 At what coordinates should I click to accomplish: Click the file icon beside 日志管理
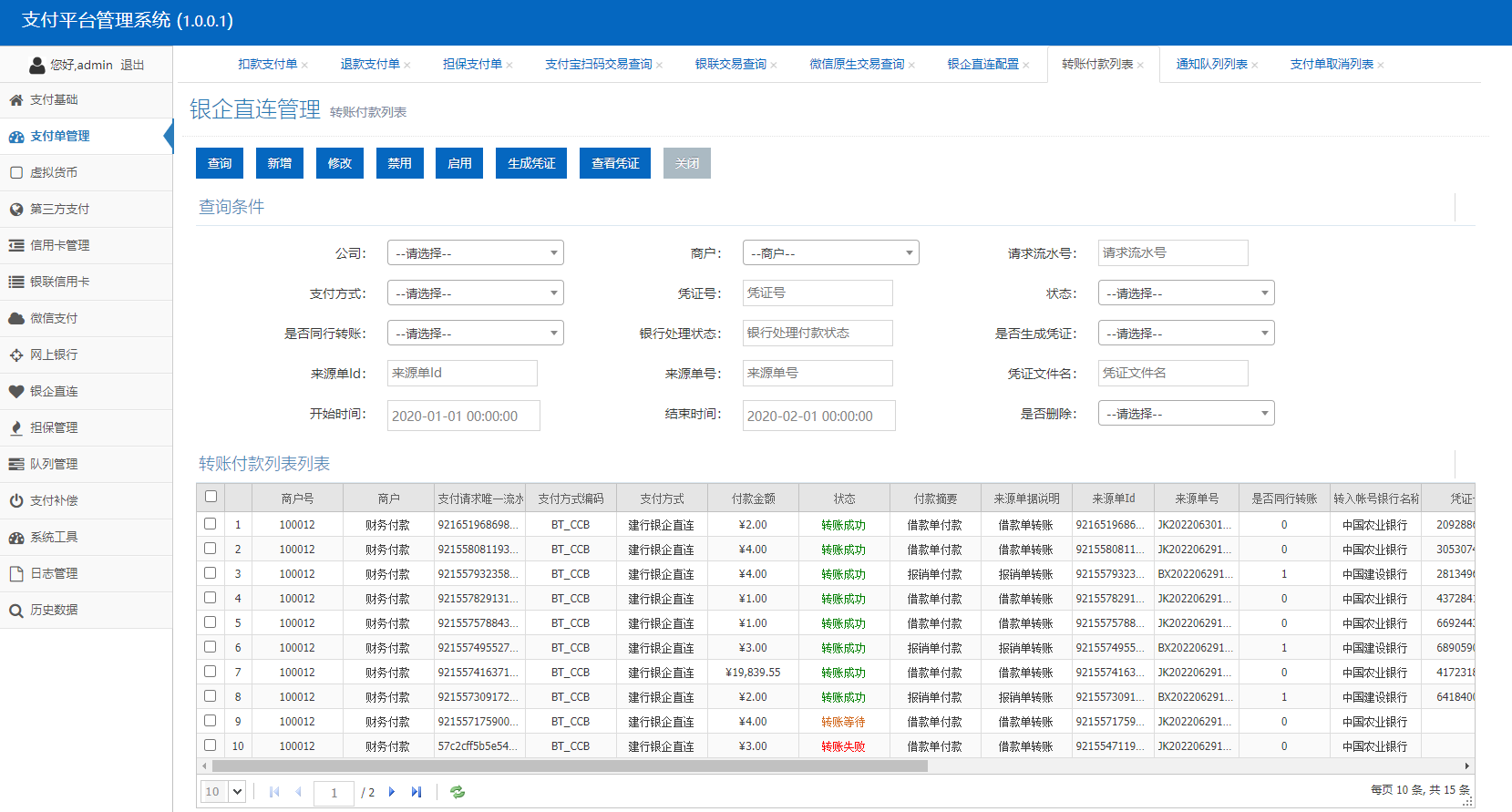click(x=15, y=574)
